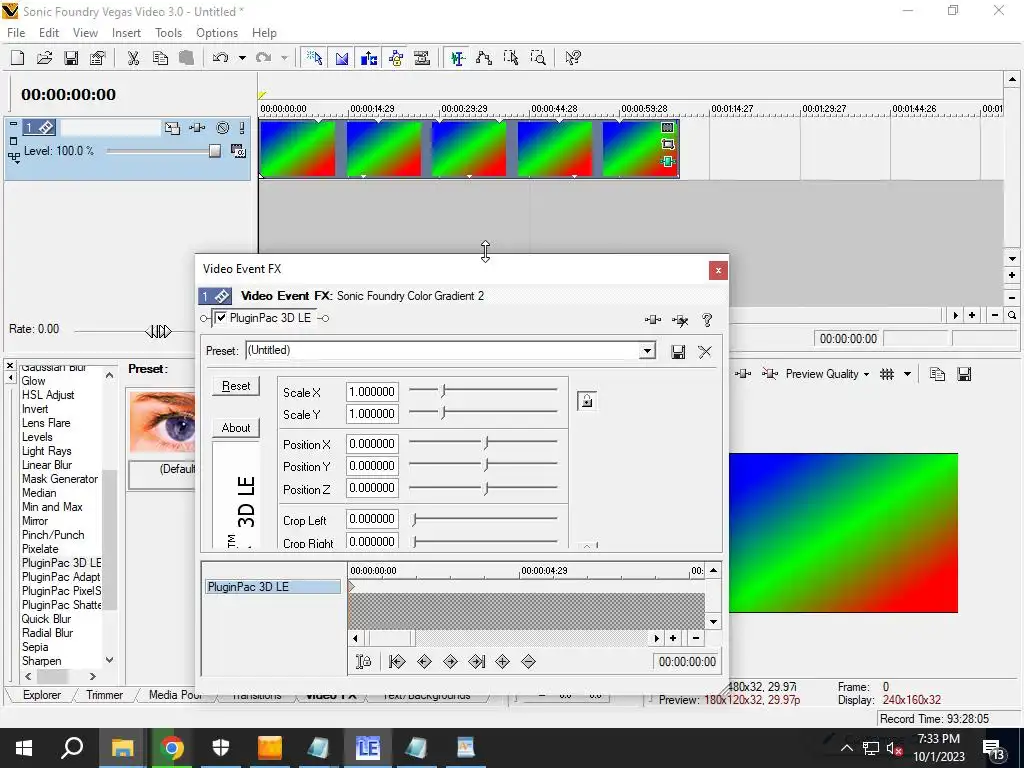The width and height of the screenshot is (1024, 768).
Task: Click the Open project folder icon
Action: pos(44,58)
